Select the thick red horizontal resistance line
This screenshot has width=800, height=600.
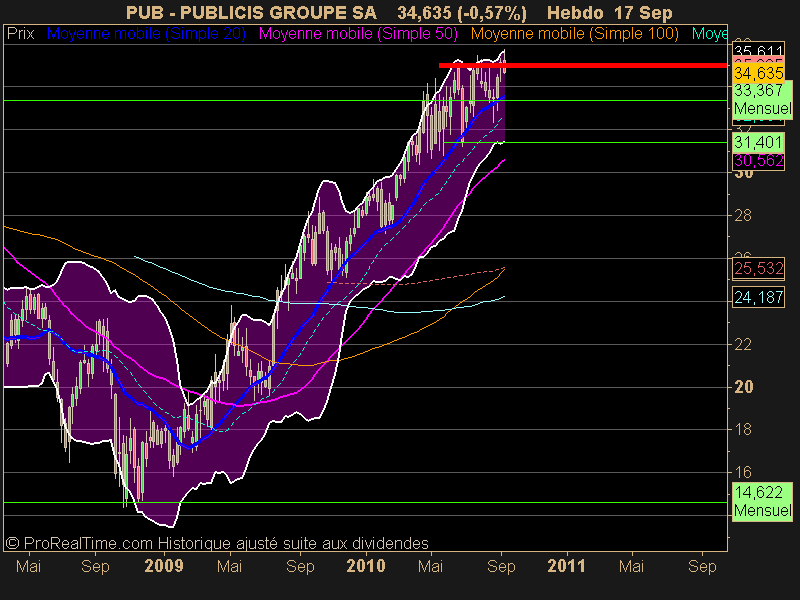click(583, 65)
